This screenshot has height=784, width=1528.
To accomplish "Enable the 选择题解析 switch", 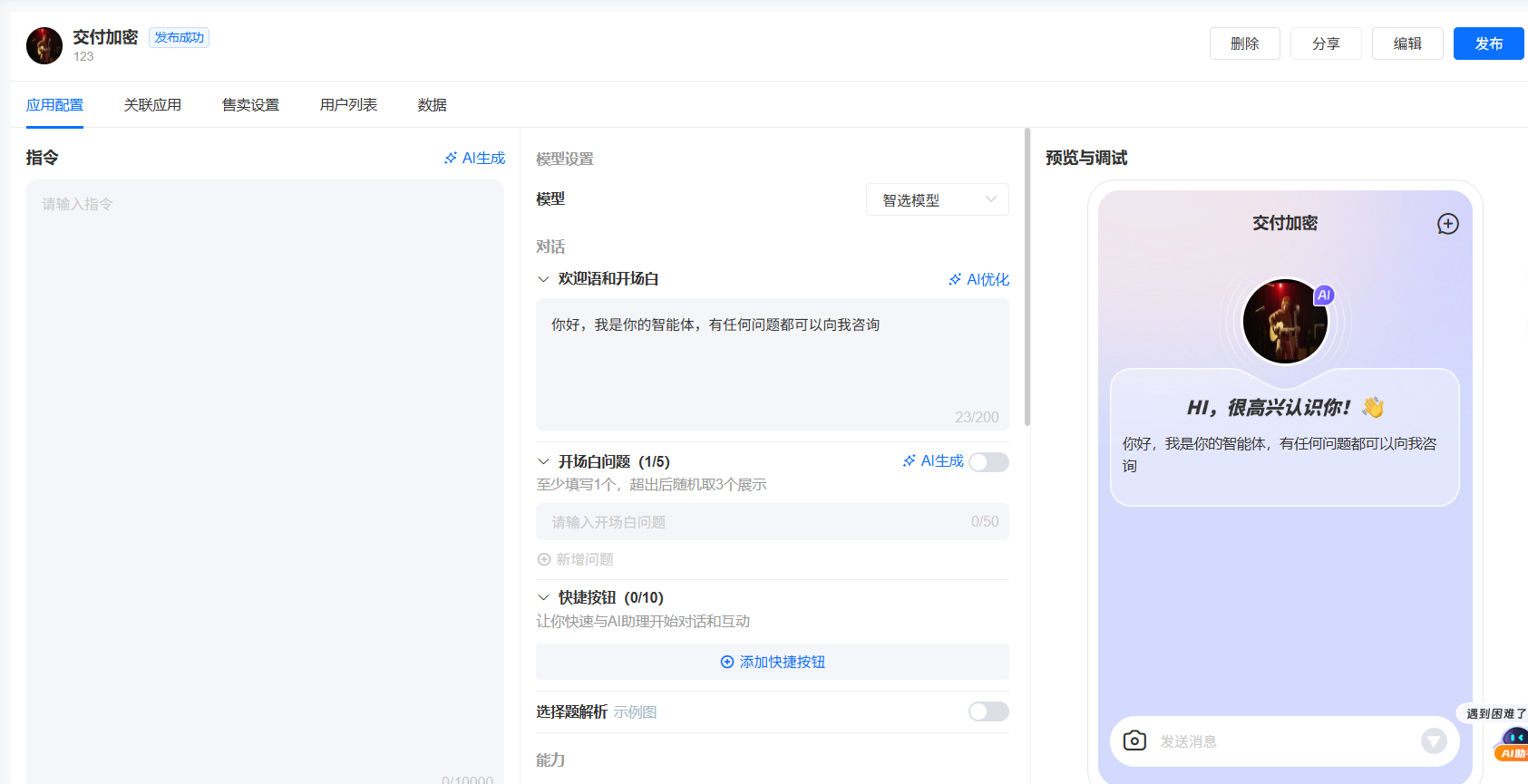I will (988, 711).
